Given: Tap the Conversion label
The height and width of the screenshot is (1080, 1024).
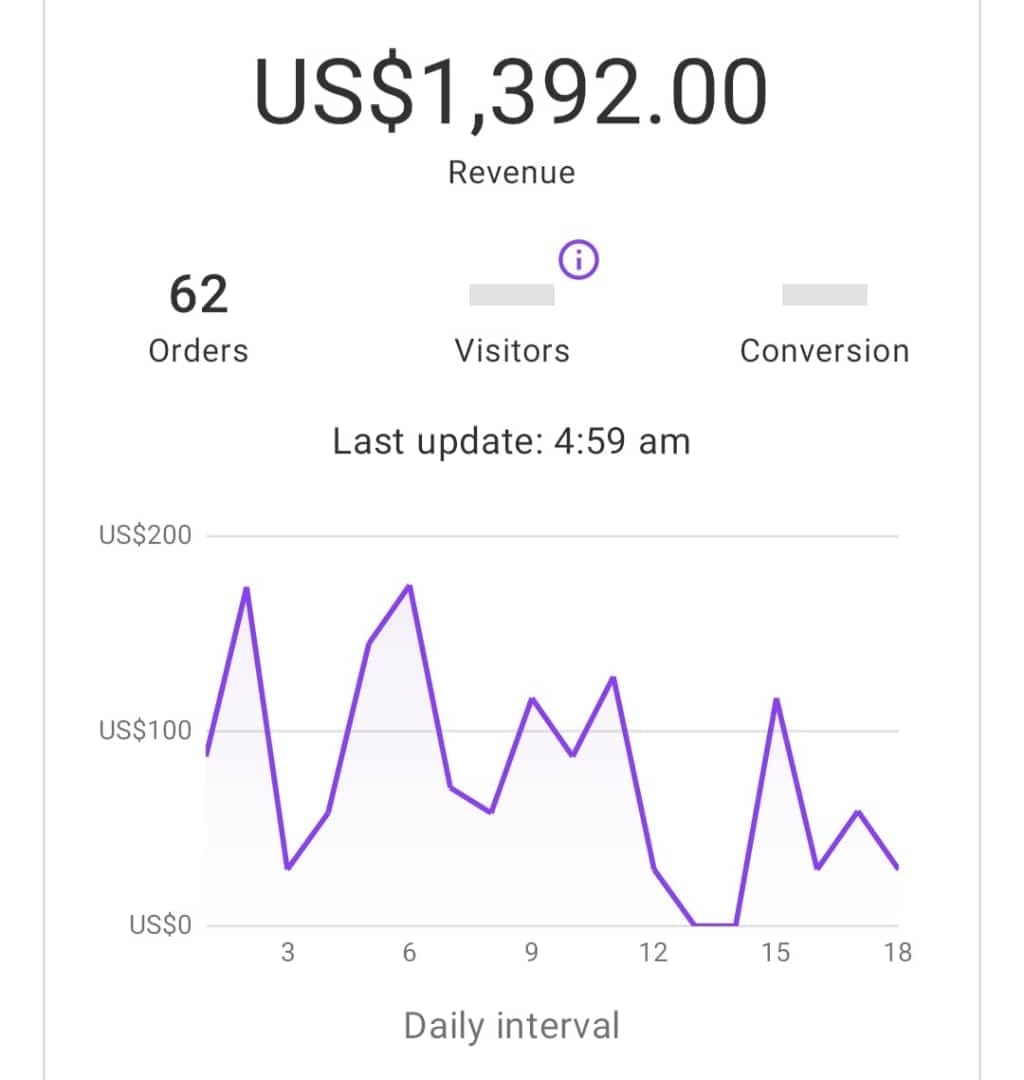Looking at the screenshot, I should (824, 351).
